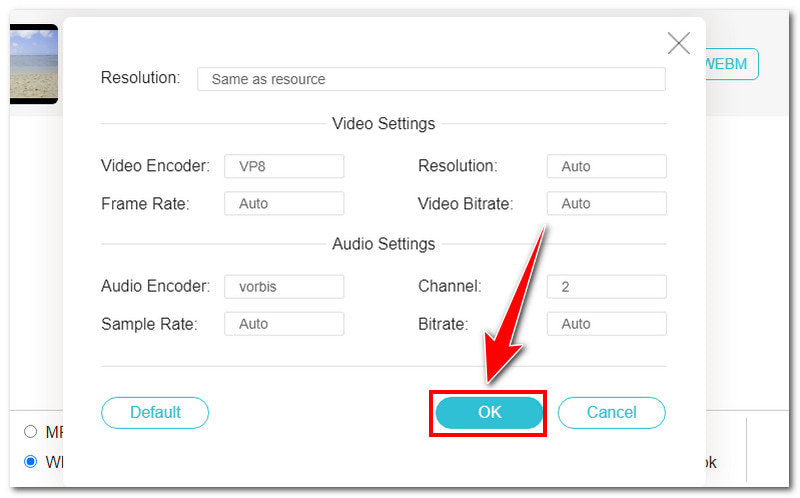Open the Audio Encoder dropdown
The height and width of the screenshot is (498, 800).
(x=284, y=286)
